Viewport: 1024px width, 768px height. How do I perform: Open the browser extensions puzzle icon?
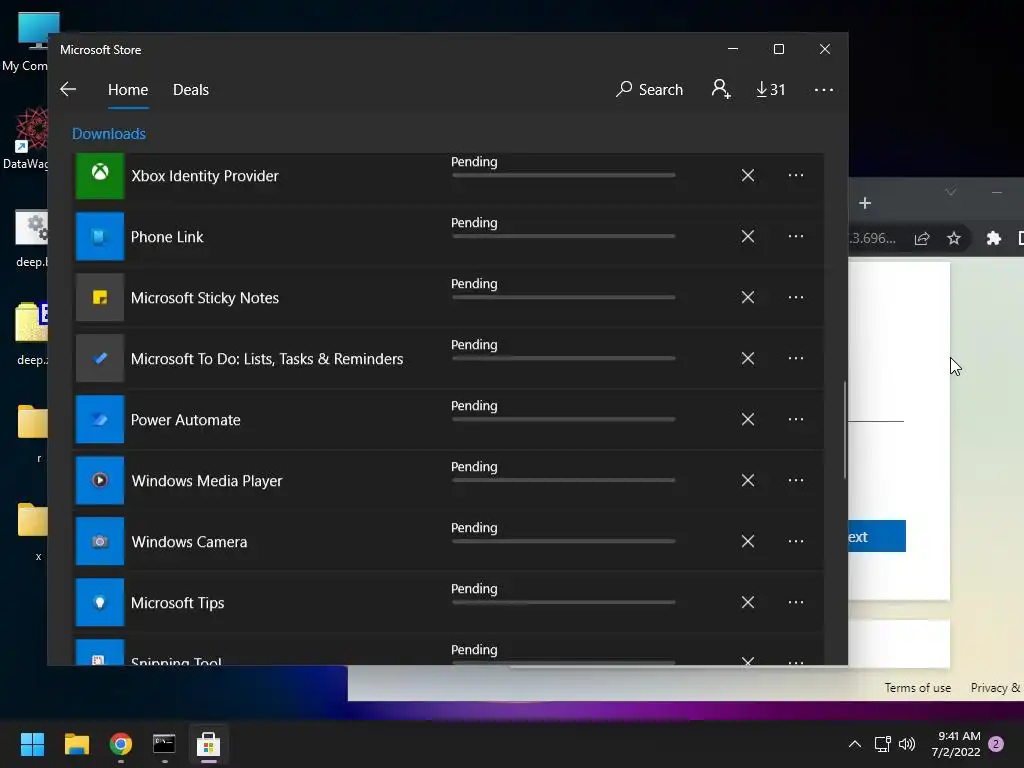tap(993, 238)
